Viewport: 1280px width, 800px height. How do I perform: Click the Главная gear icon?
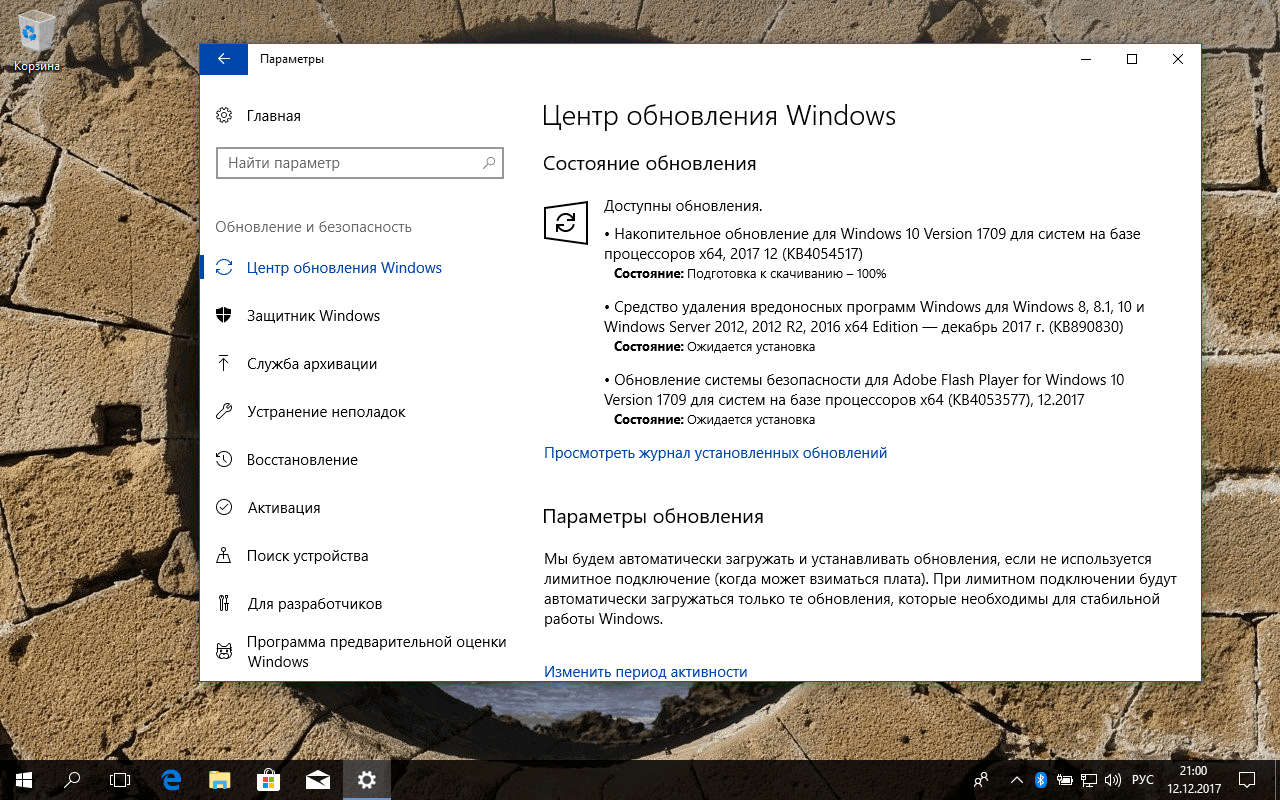click(x=226, y=115)
